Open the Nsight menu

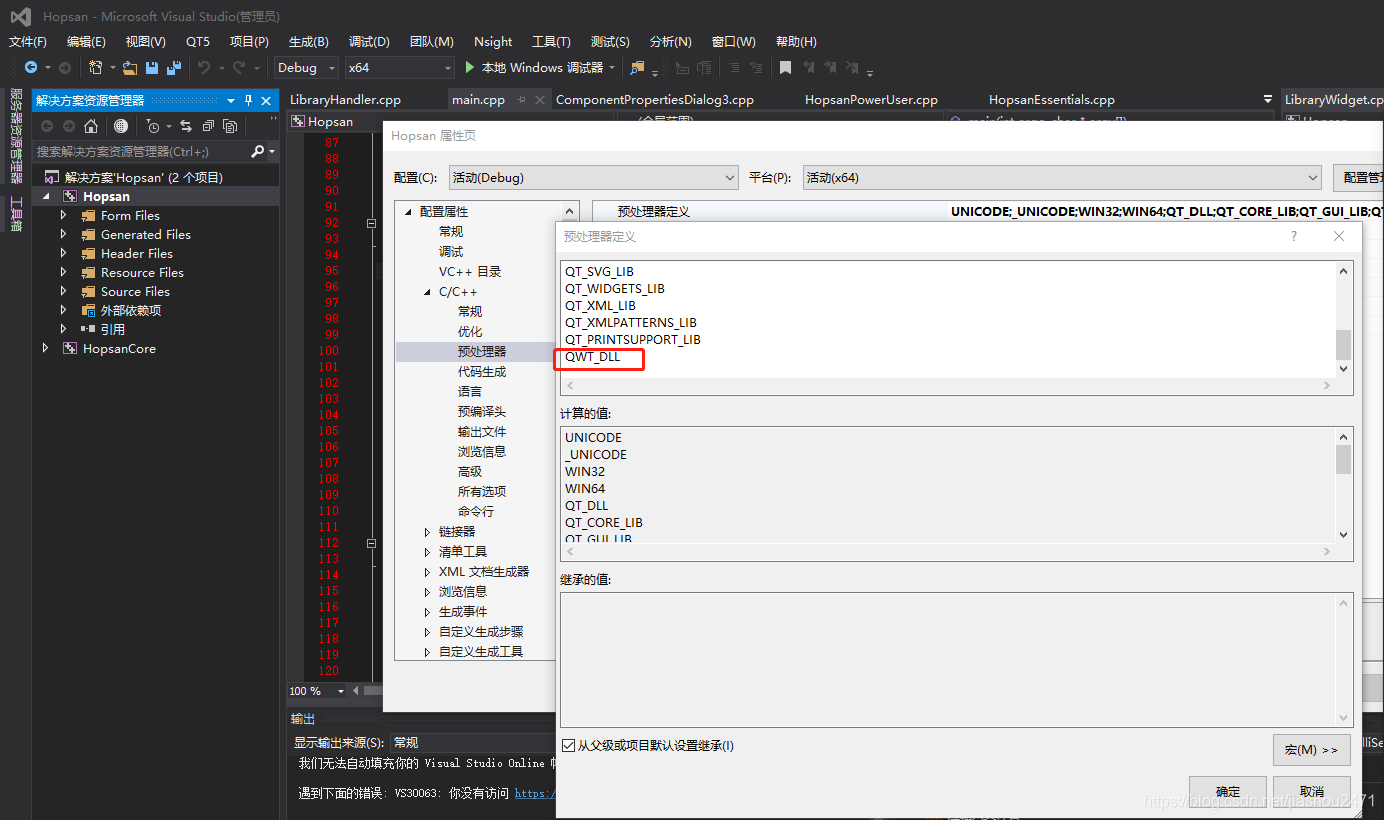[x=493, y=41]
